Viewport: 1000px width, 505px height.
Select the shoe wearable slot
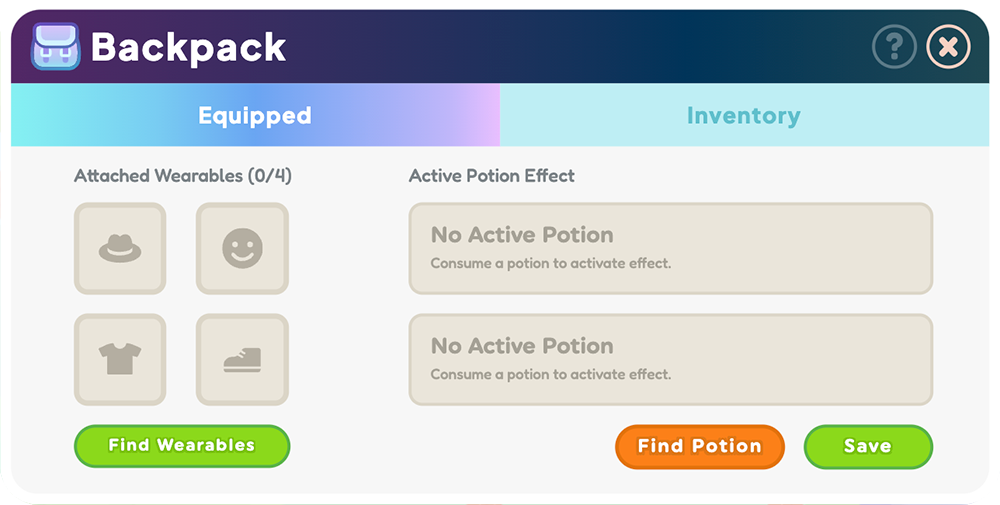[x=242, y=360]
